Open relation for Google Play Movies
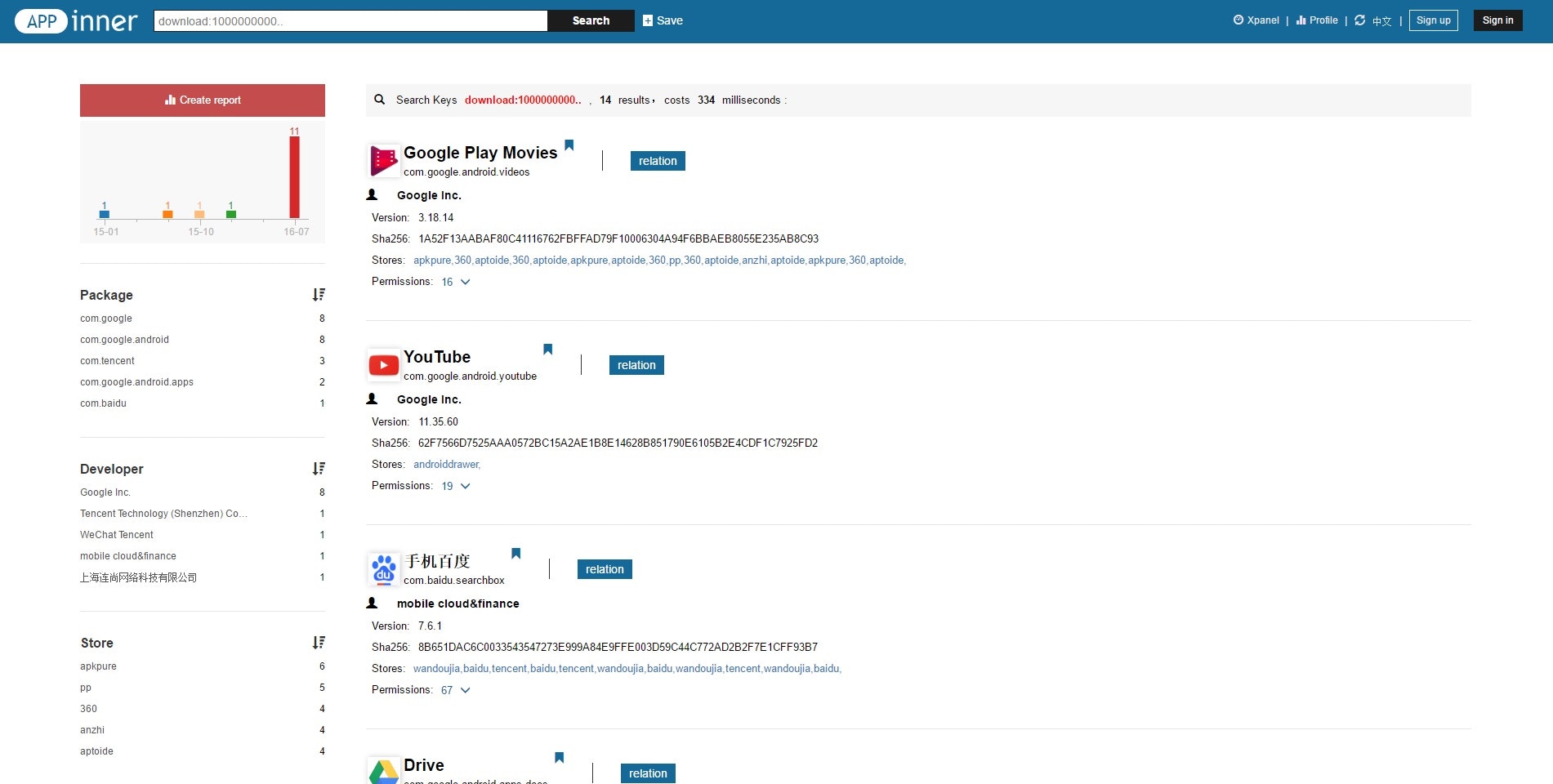Viewport: 1553px width, 784px height. click(x=658, y=161)
